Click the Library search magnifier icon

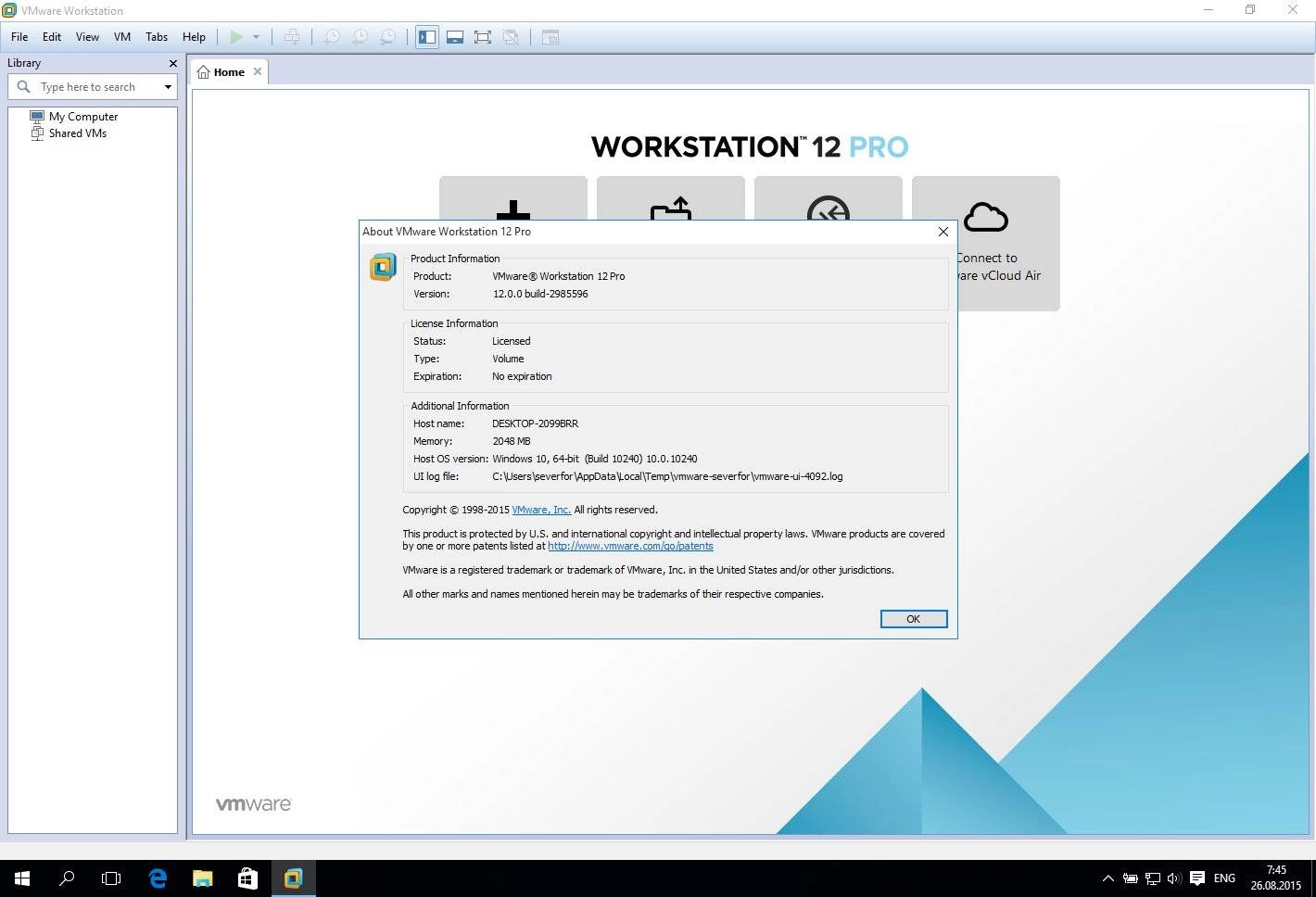tap(24, 86)
